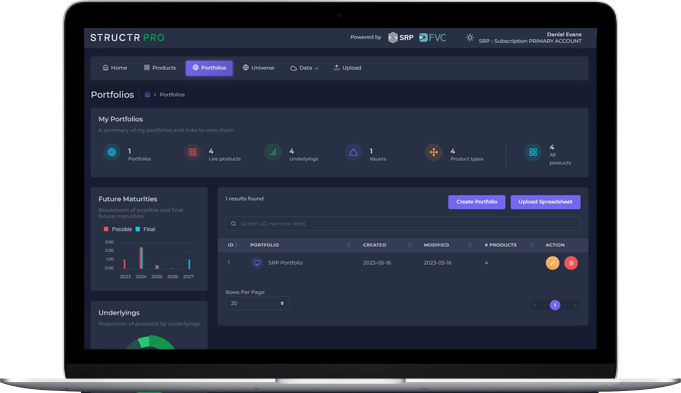Click the Live products red grid icon
The height and width of the screenshot is (393, 681).
pos(192,152)
